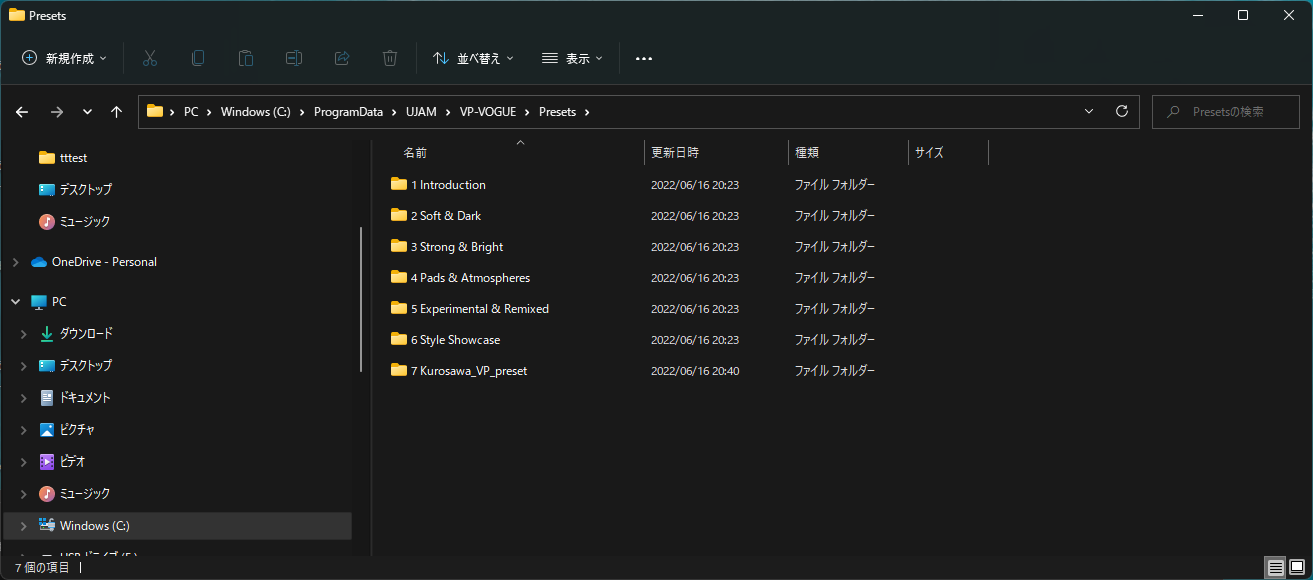Select folder icon of 1 Introduction
Screen dimensions: 1313x580
tap(399, 184)
